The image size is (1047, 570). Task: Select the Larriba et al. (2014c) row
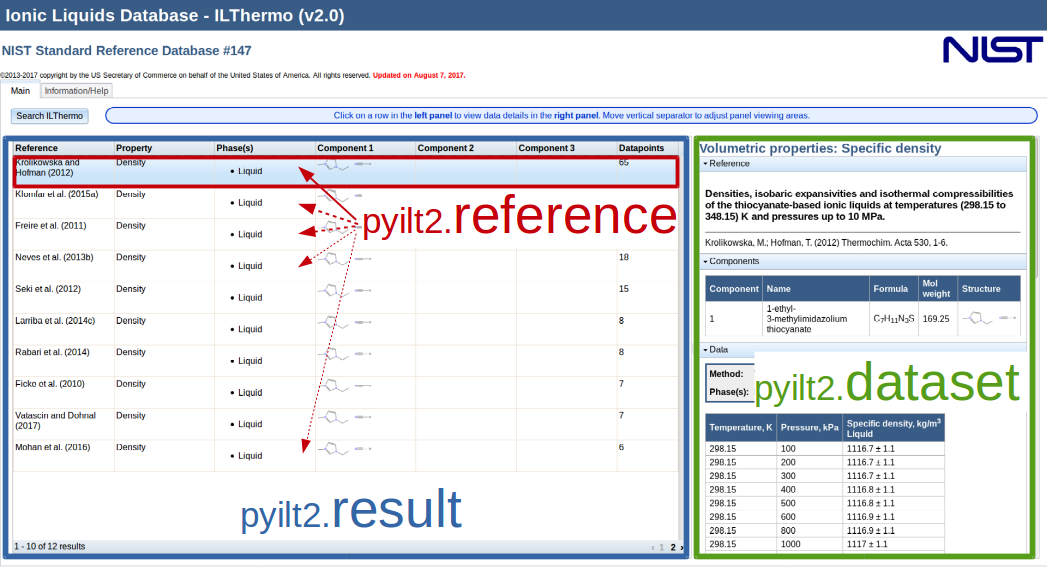pyautogui.click(x=346, y=328)
